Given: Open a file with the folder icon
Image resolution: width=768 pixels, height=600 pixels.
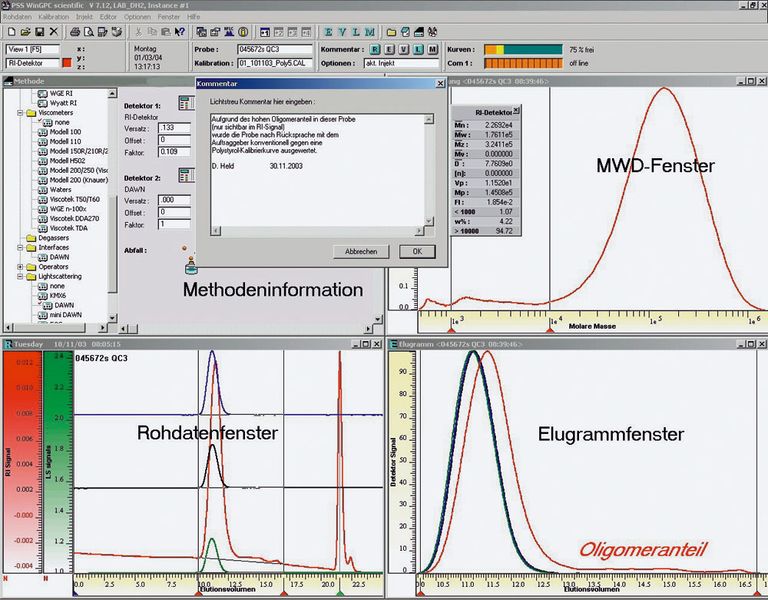Looking at the screenshot, I should click(x=25, y=32).
